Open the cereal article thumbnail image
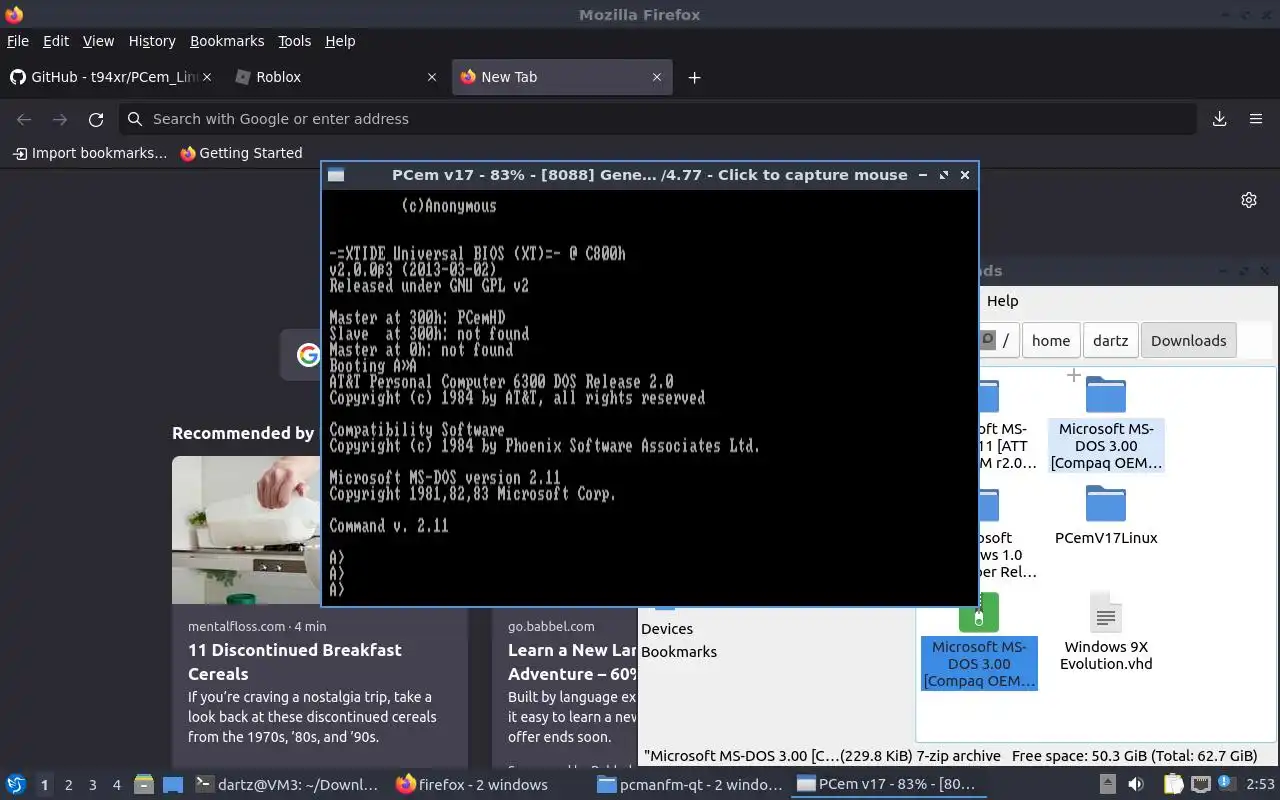 click(x=246, y=530)
